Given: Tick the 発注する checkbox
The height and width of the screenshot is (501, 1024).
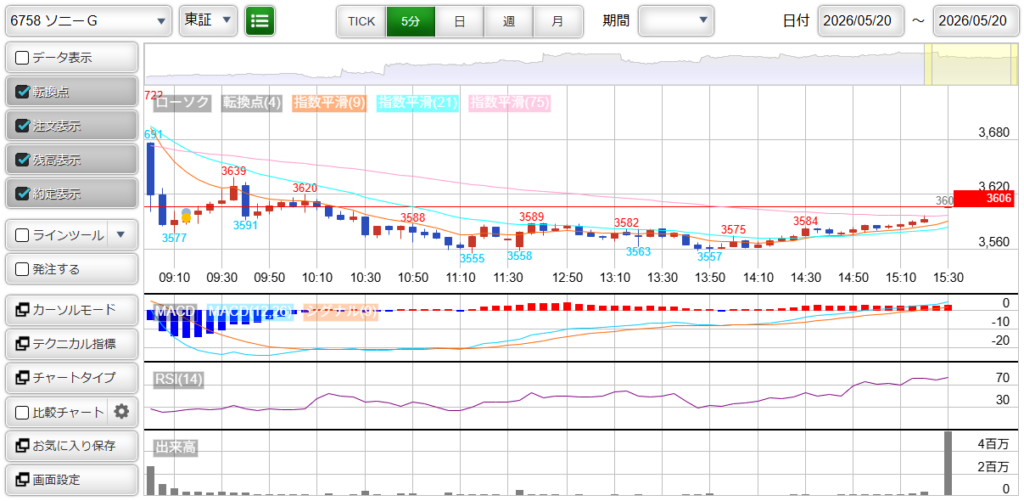Looking at the screenshot, I should [x=22, y=268].
